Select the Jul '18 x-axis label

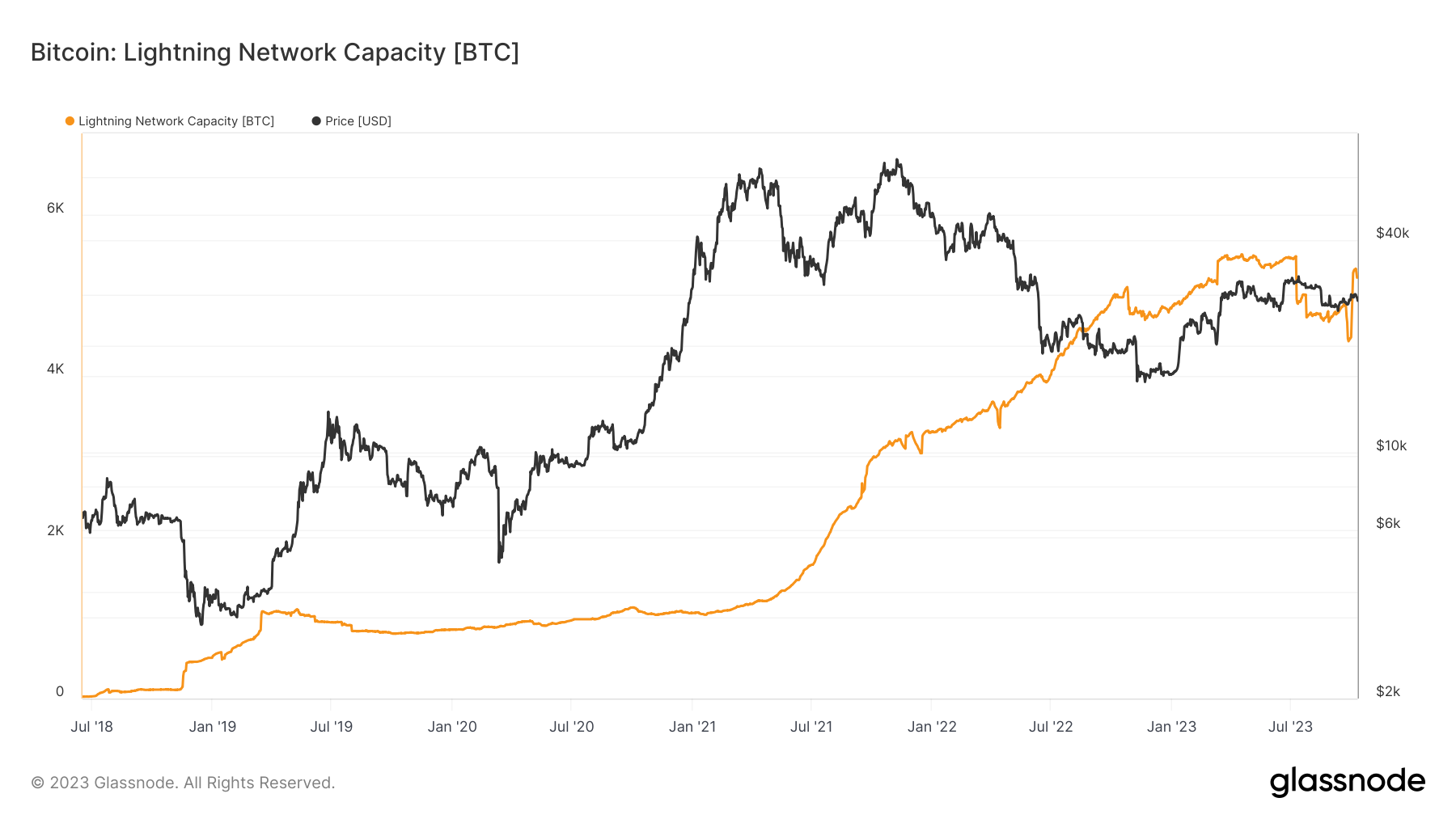pos(92,727)
